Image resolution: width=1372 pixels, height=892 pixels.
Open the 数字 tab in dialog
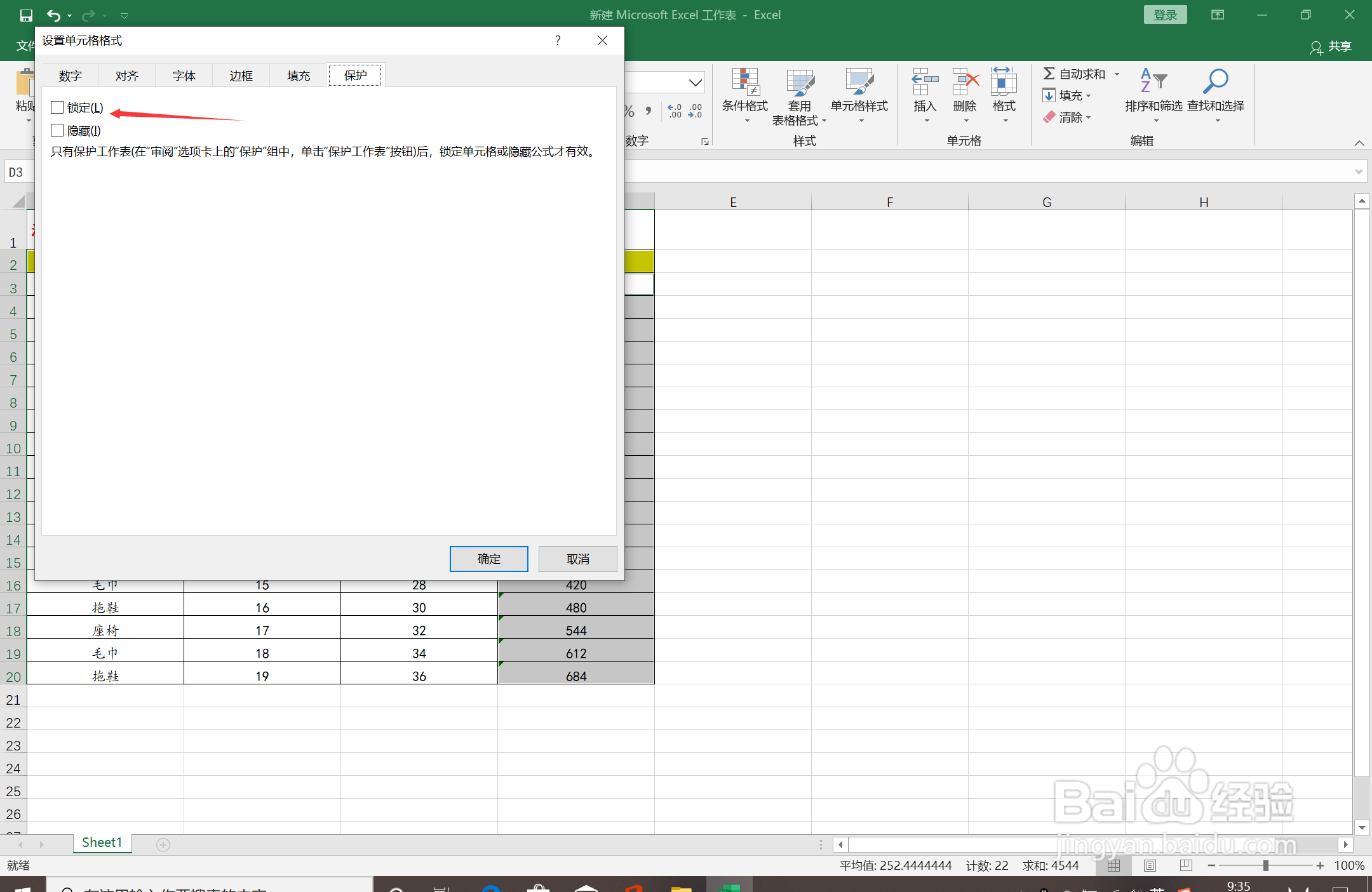[x=70, y=76]
